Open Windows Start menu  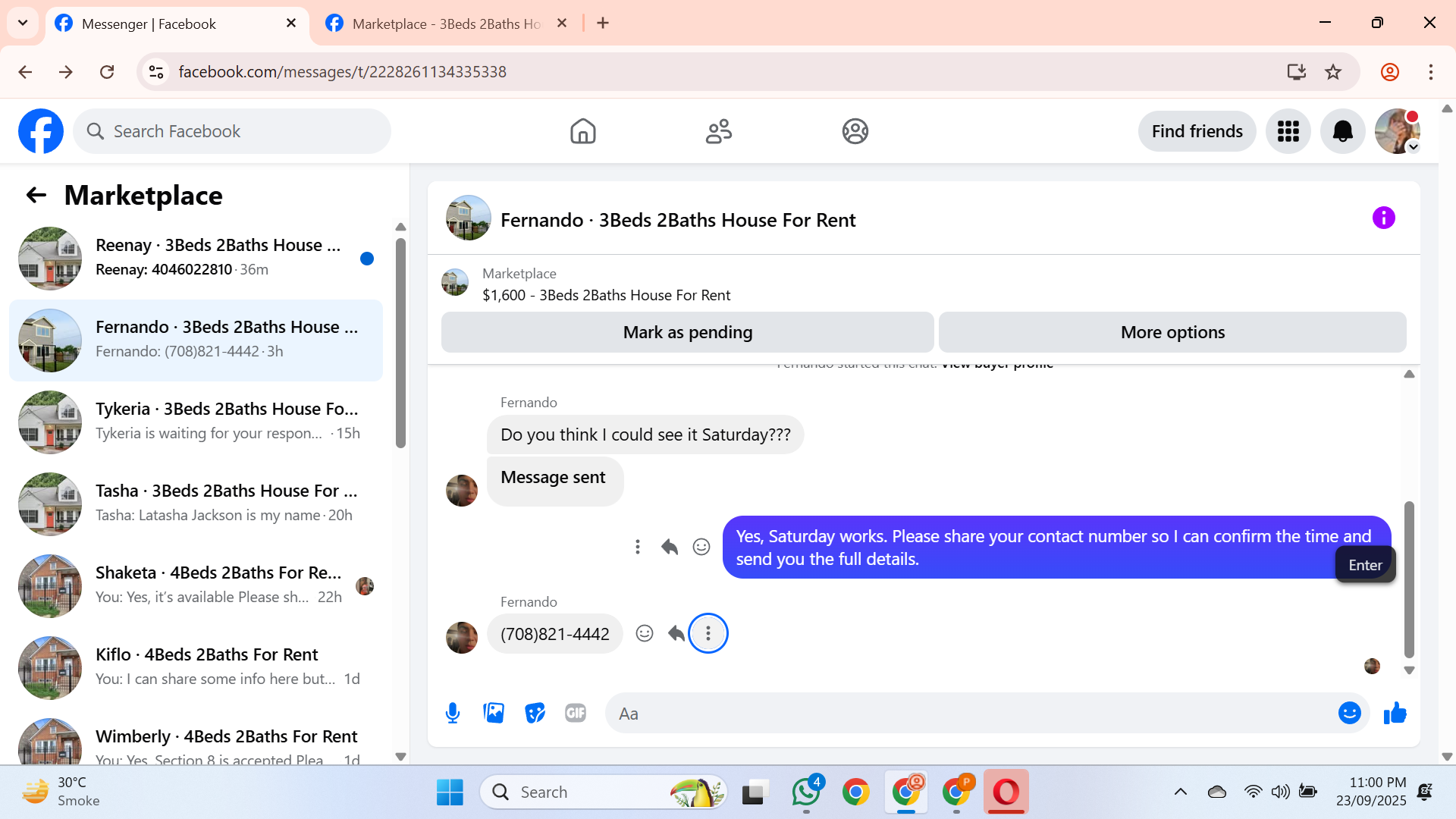[x=450, y=792]
